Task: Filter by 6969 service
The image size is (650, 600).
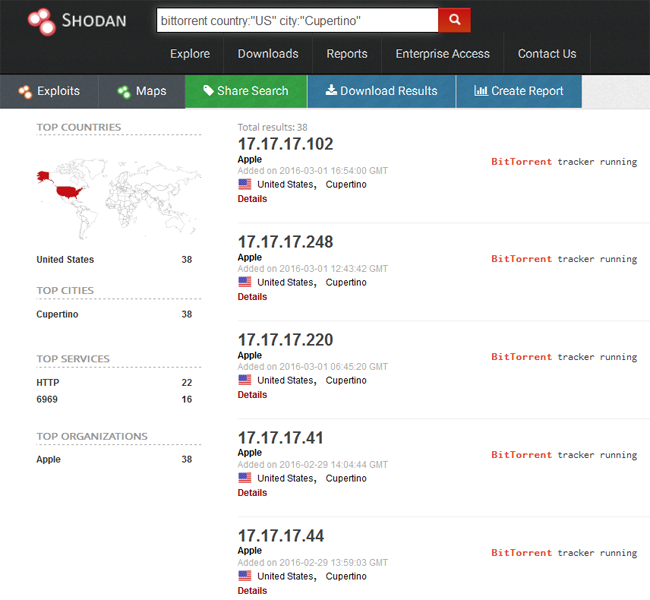Action: [x=47, y=399]
